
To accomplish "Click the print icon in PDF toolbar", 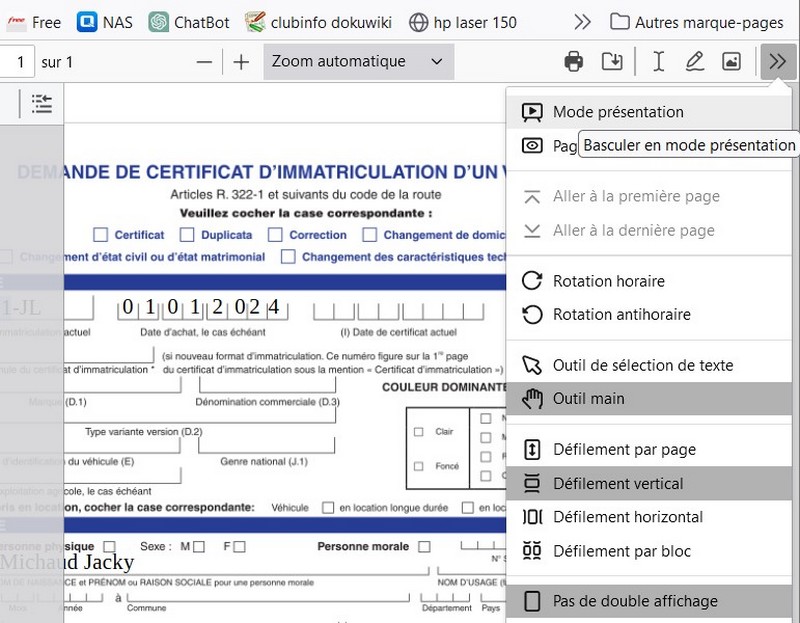I will pyautogui.click(x=574, y=62).
